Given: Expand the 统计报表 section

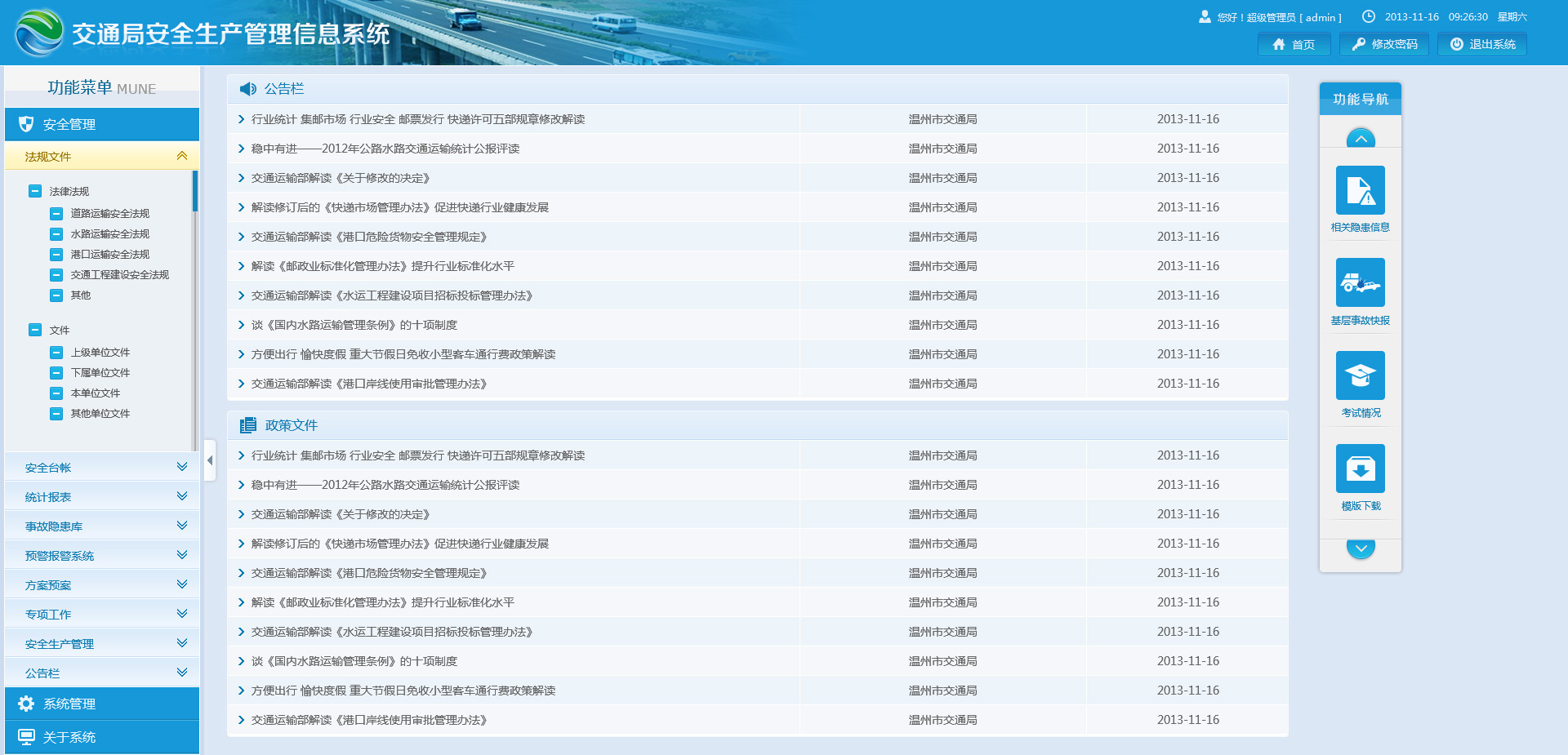Looking at the screenshot, I should pyautogui.click(x=102, y=496).
